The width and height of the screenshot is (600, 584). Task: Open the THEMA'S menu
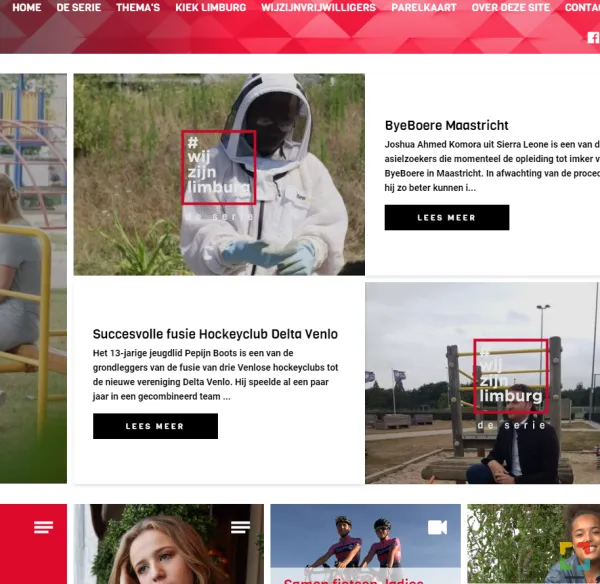[x=138, y=8]
